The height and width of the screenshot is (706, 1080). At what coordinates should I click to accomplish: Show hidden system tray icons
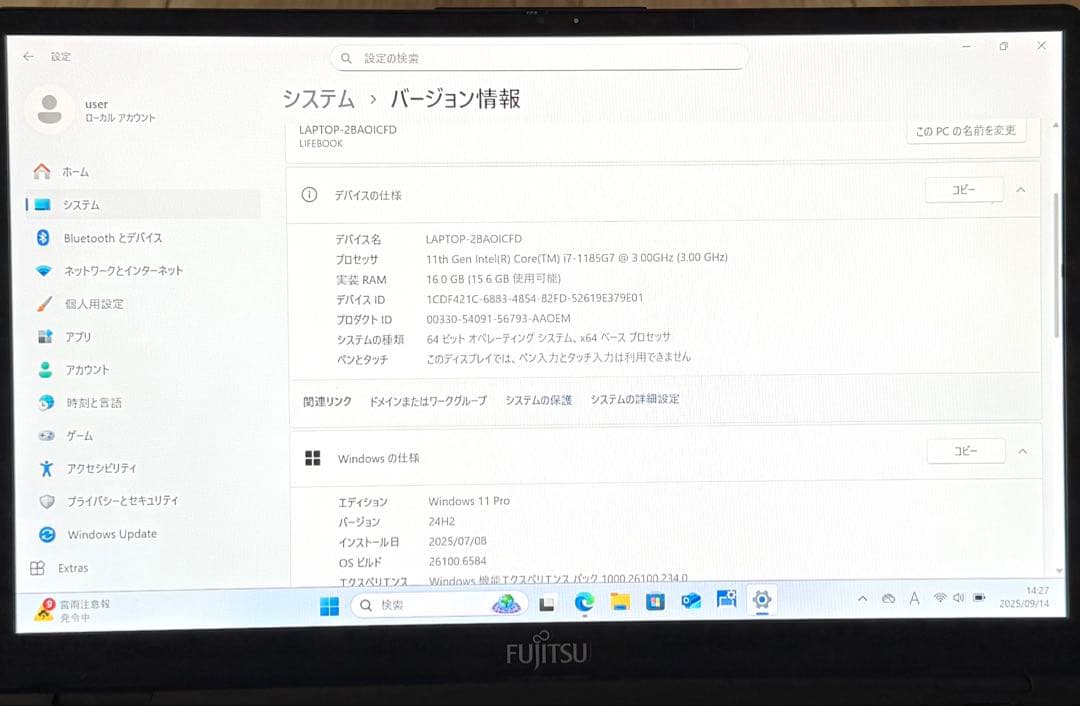pyautogui.click(x=862, y=599)
